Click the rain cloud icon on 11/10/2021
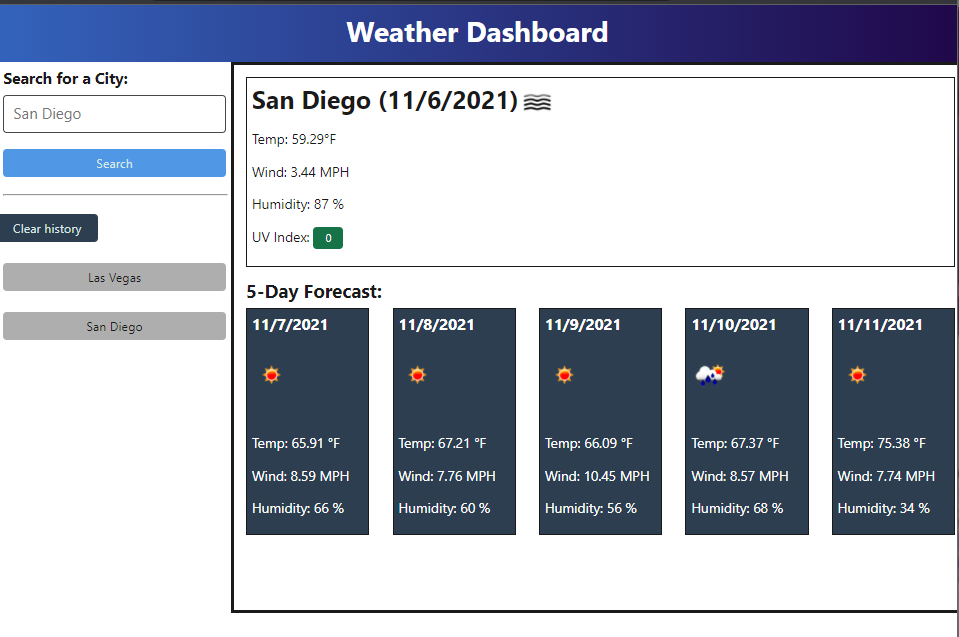Image resolution: width=959 pixels, height=637 pixels. [x=710, y=374]
